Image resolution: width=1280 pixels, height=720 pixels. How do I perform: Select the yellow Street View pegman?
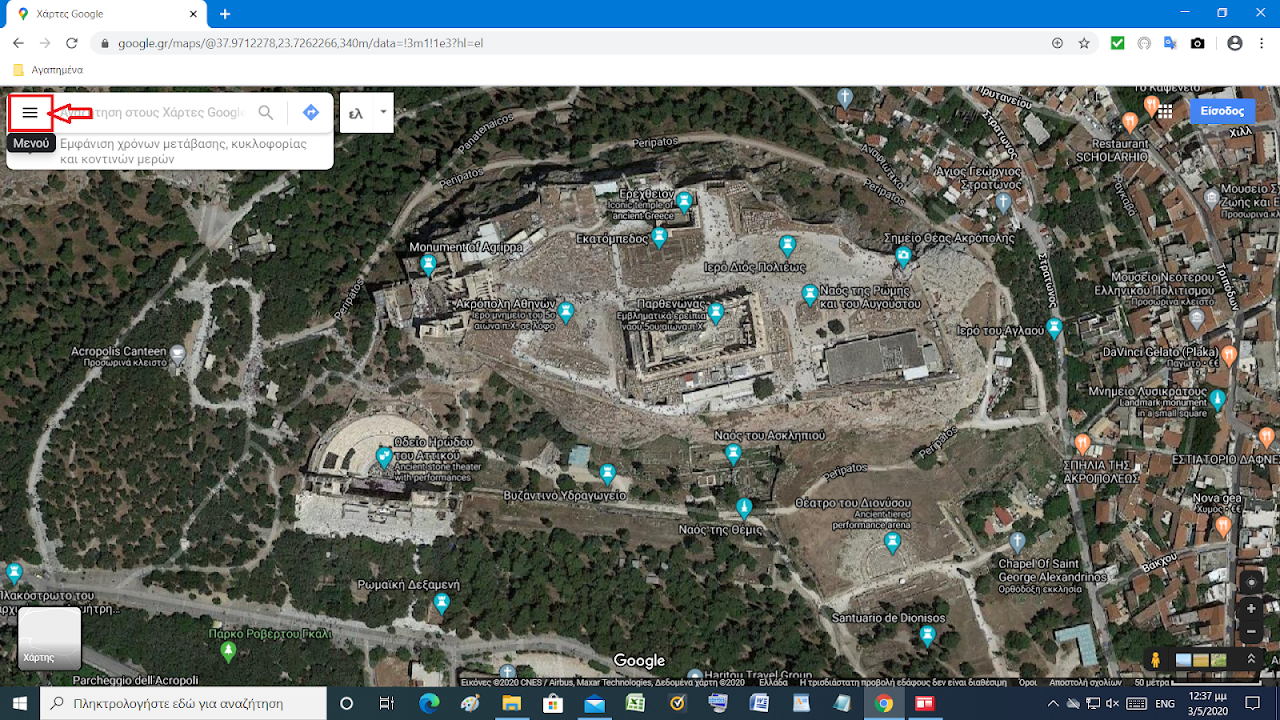1156,660
